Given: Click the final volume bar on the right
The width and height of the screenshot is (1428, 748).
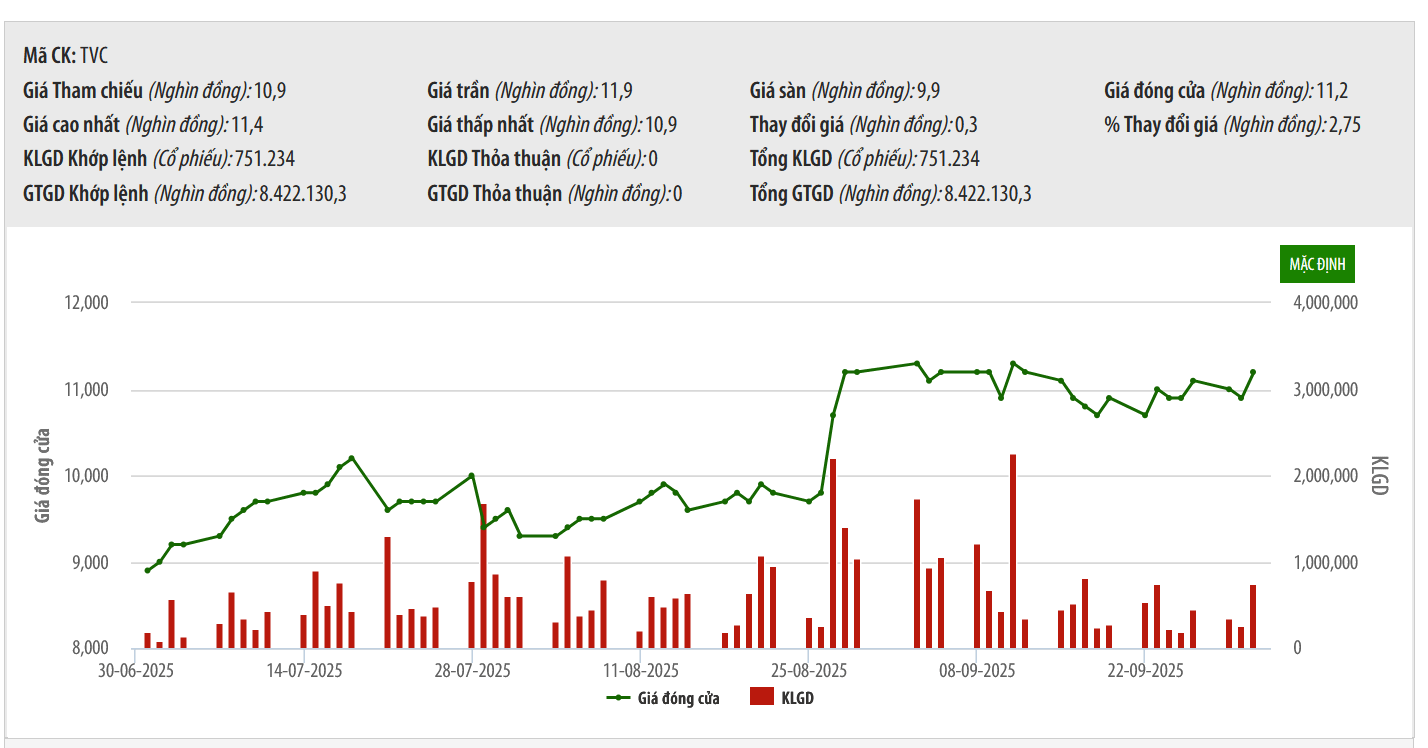Looking at the screenshot, I should (x=1253, y=616).
